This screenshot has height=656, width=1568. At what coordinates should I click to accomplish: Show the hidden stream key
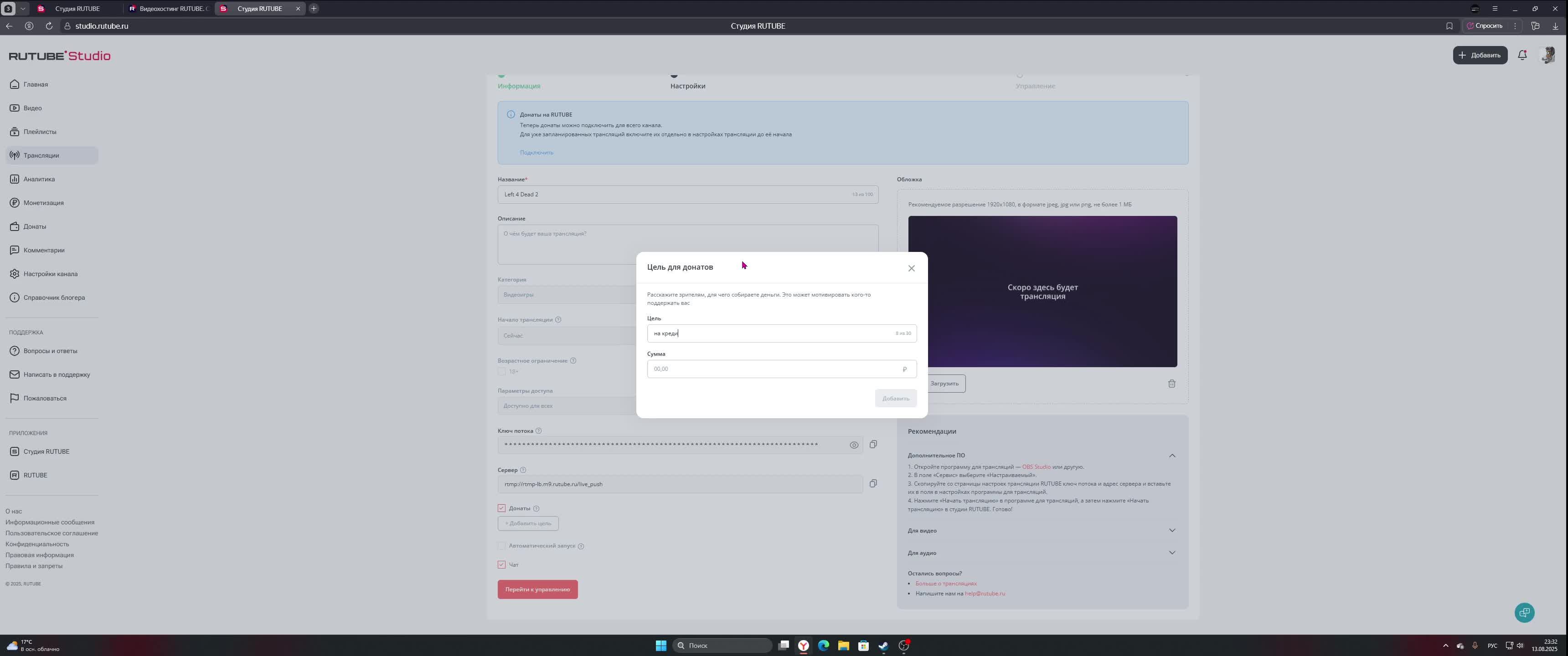pos(854,446)
